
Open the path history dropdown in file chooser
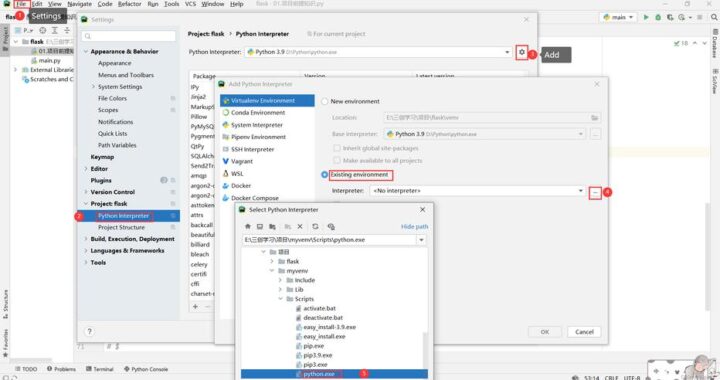tap(421, 240)
